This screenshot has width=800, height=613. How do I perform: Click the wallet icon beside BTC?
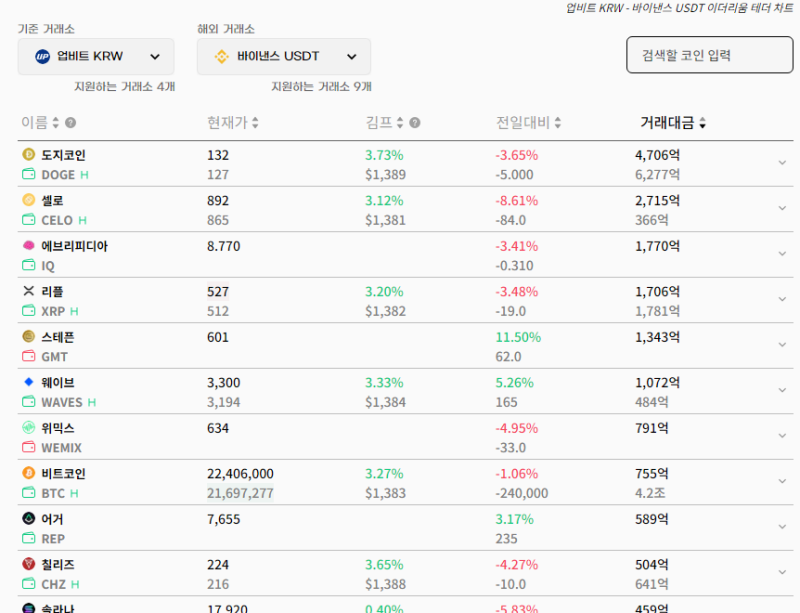pyautogui.click(x=29, y=493)
